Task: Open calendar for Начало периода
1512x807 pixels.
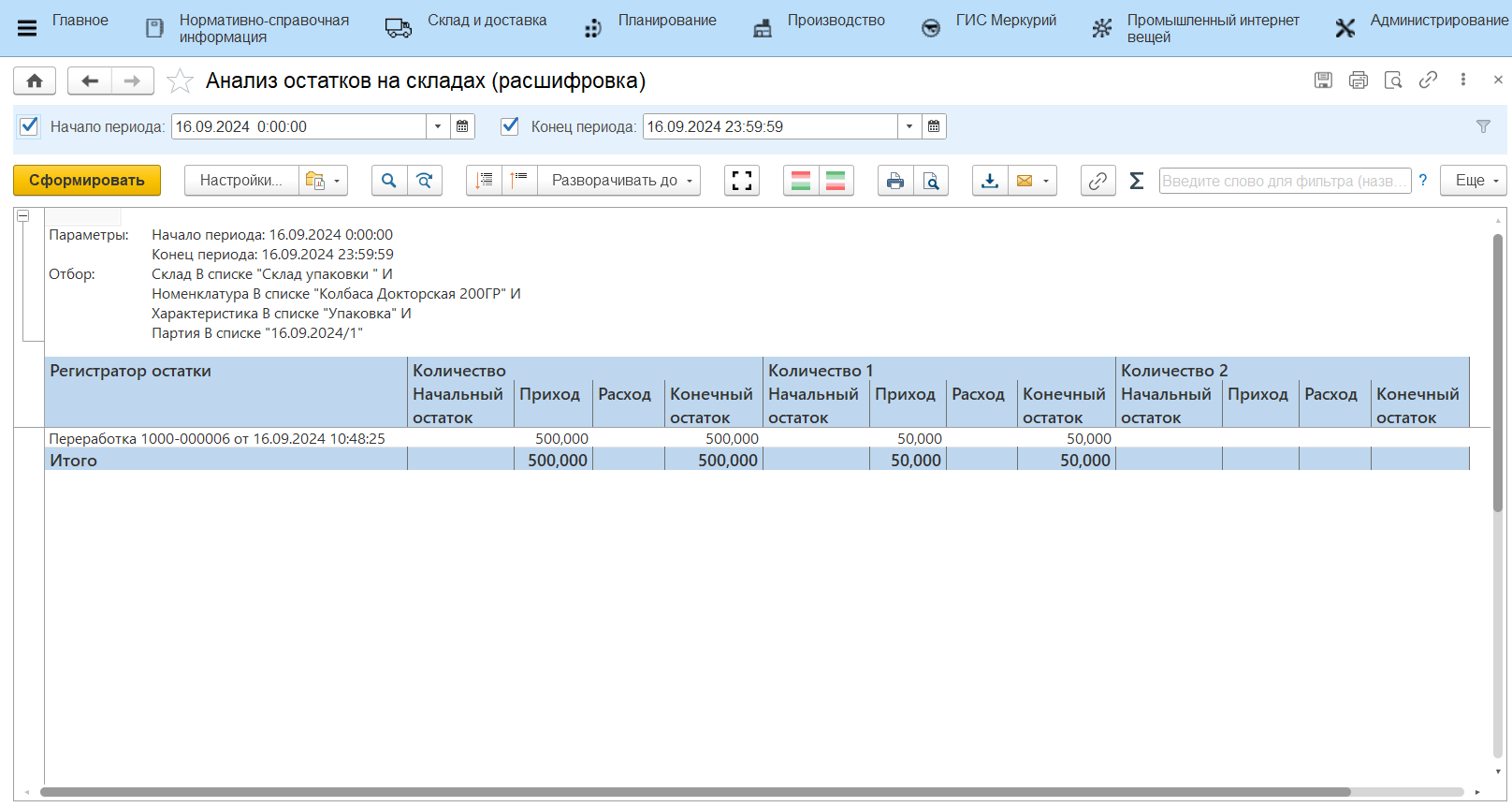Action: 462,126
